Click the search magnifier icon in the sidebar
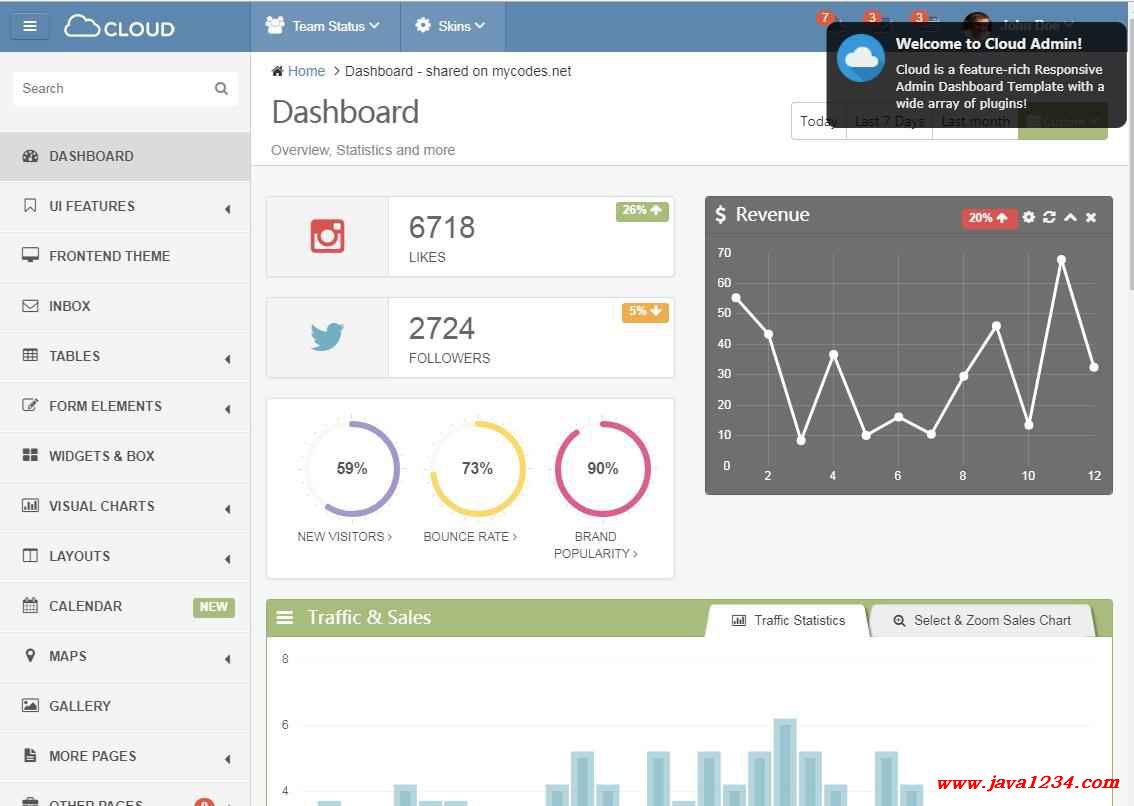Screen dimensions: 1134x806 221,88
